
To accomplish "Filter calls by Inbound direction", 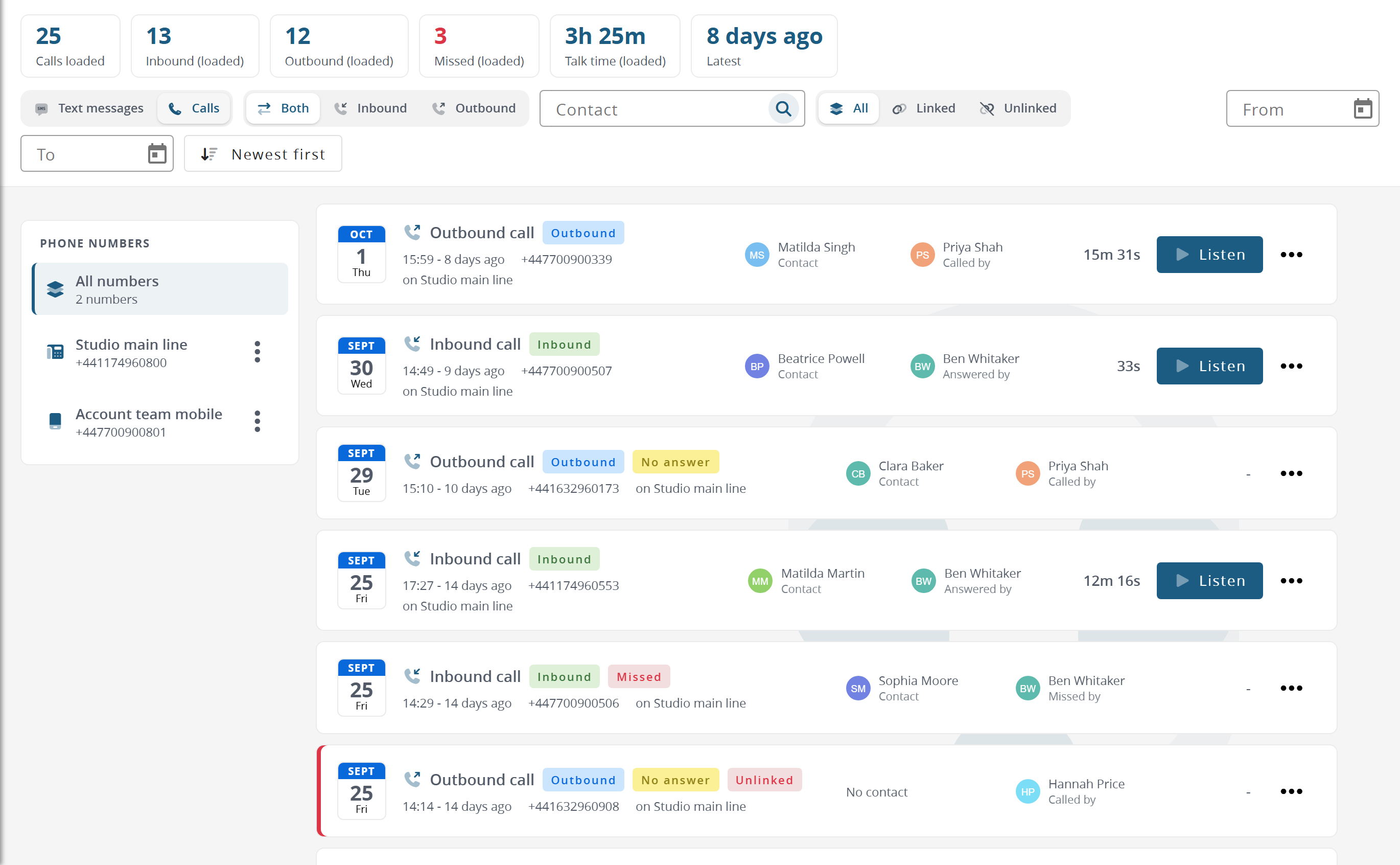I will pos(370,108).
